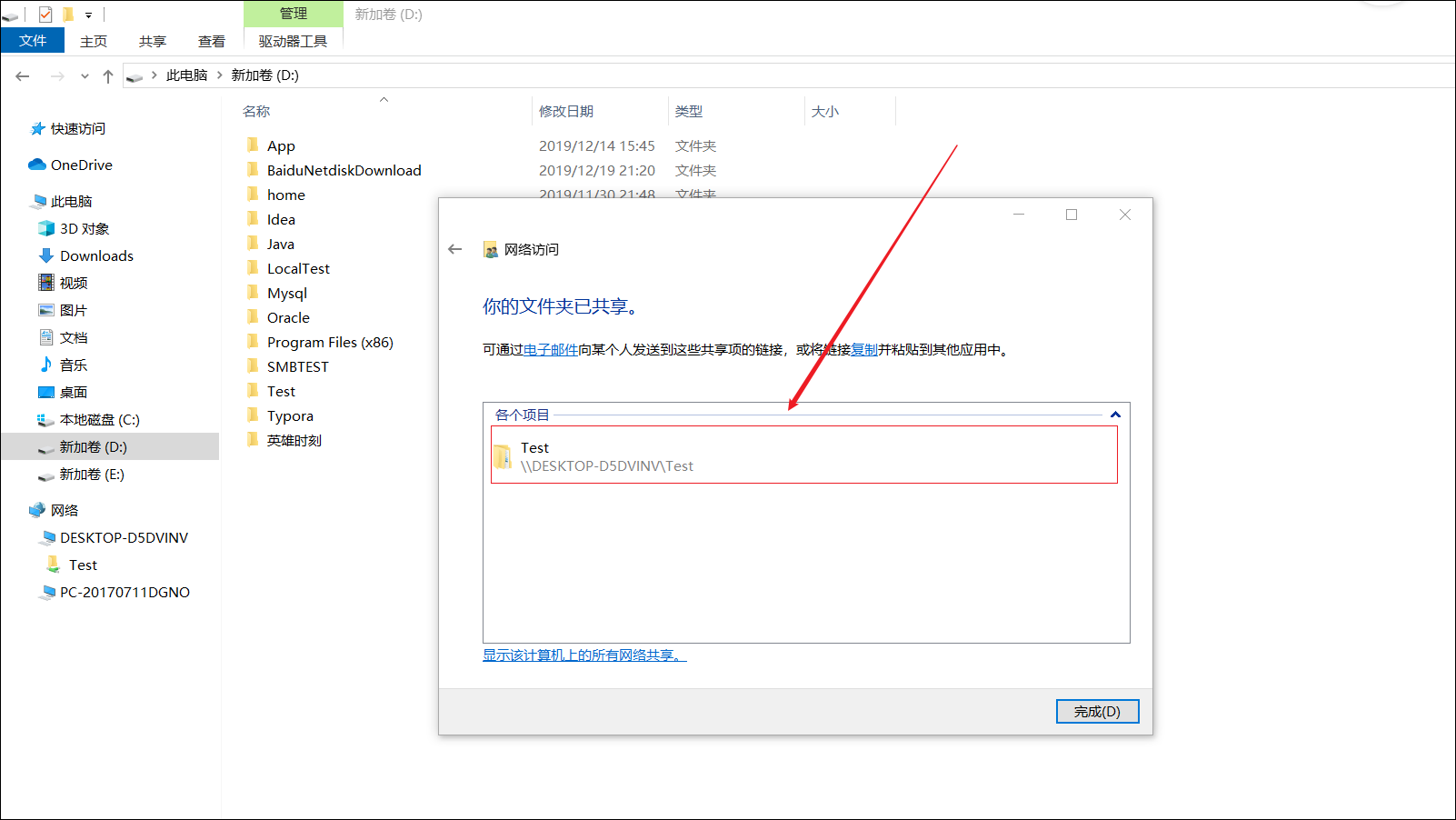Minimize the 网络访问 dialog
Viewport: 1456px width, 820px height.
click(x=1019, y=215)
